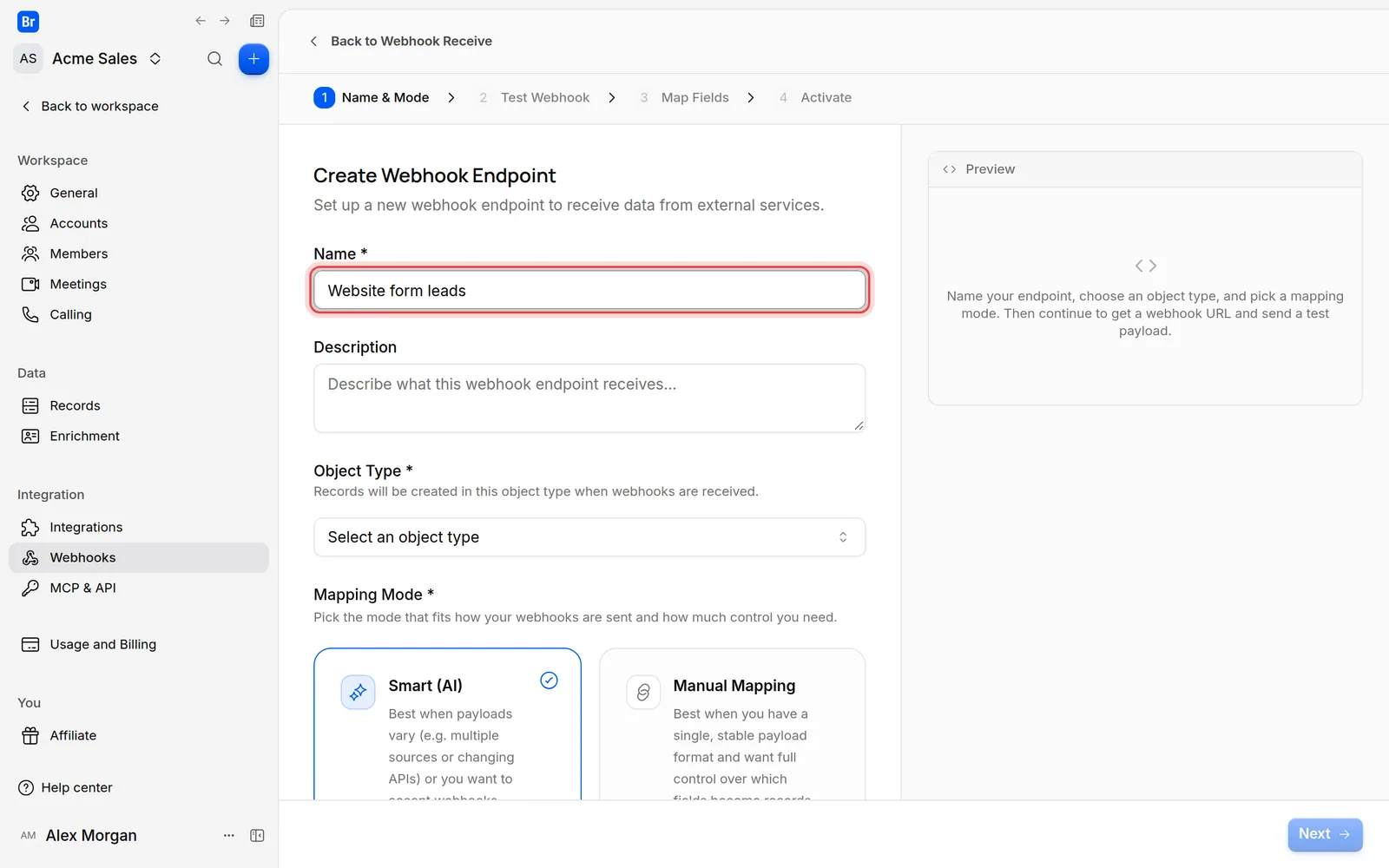
Task: Open General workspace settings
Action: 139,193
